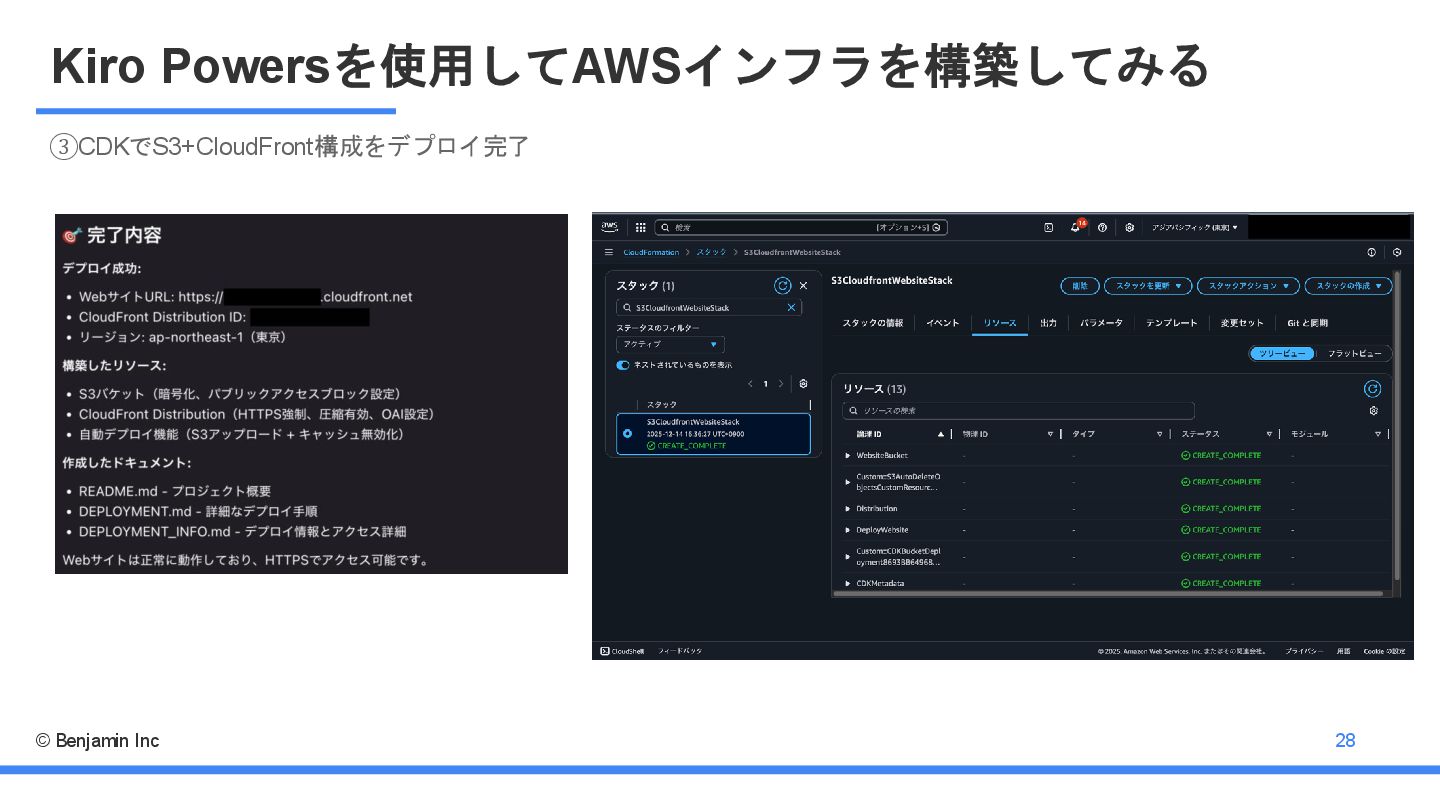The image size is (1440, 811).
Task: Open the Physical ID column filter arrow
Action: click(x=1050, y=434)
